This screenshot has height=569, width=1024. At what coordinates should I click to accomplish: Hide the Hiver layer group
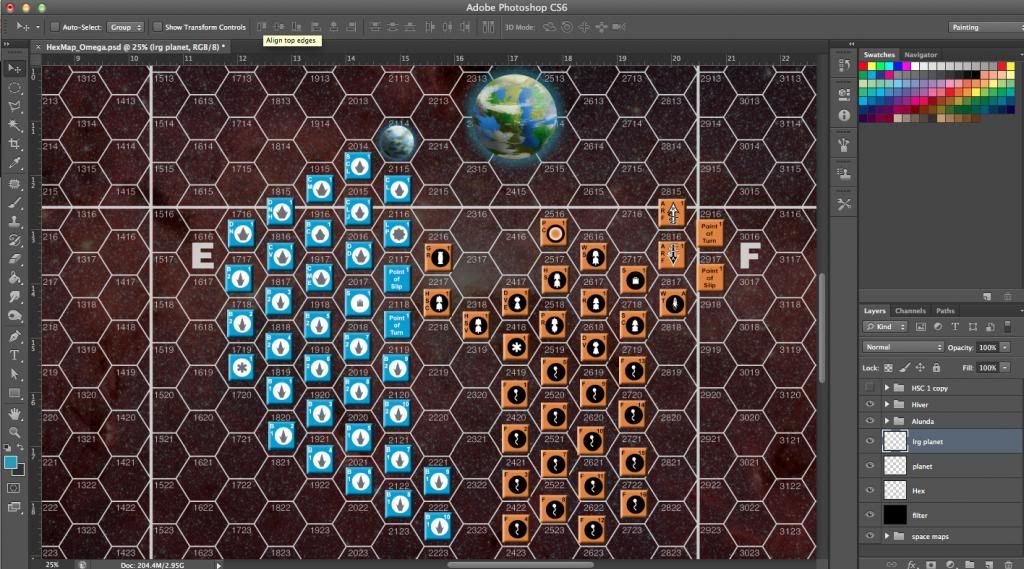[869, 404]
